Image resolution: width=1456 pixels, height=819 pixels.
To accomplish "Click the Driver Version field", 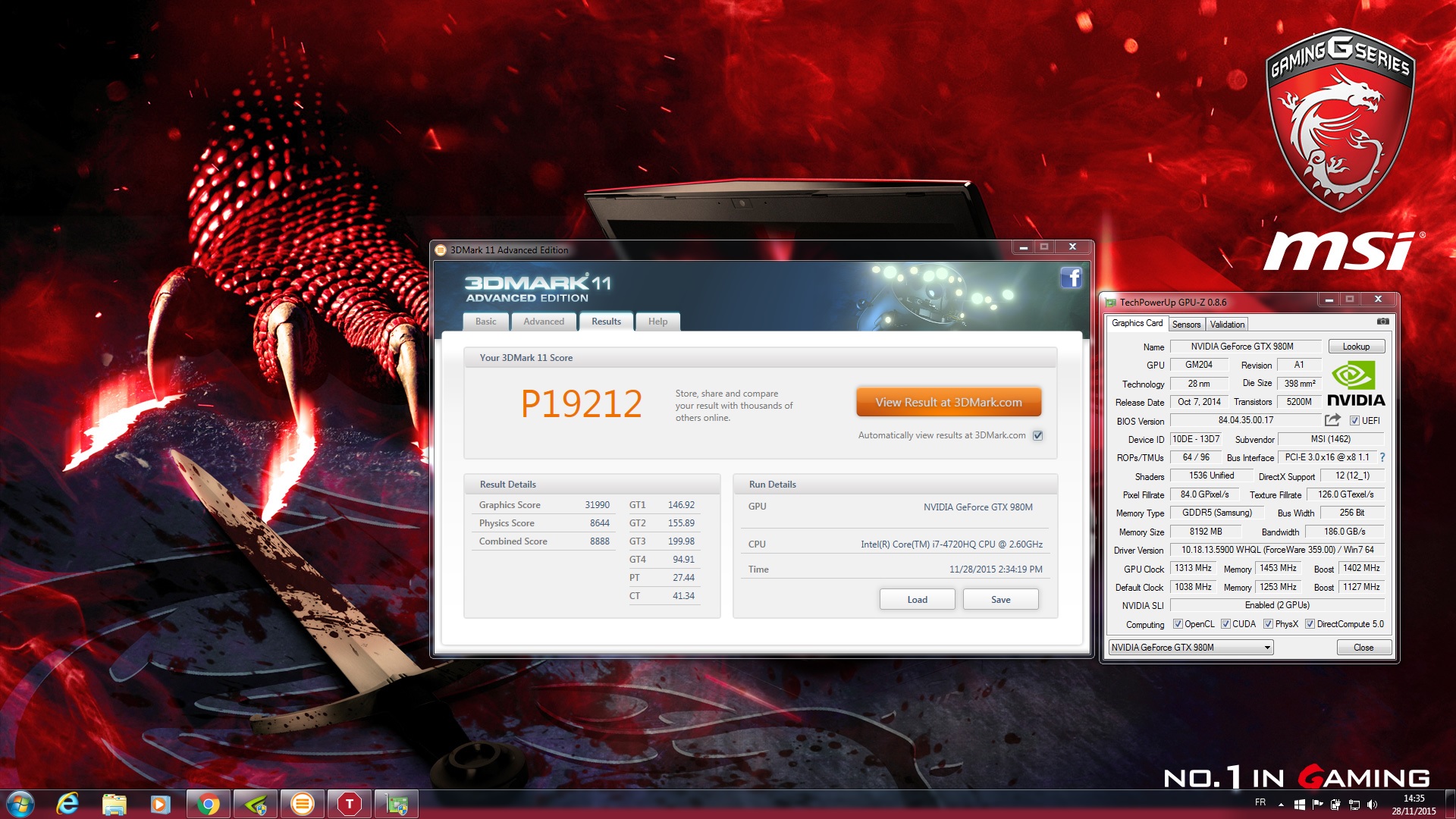I will coord(1278,550).
